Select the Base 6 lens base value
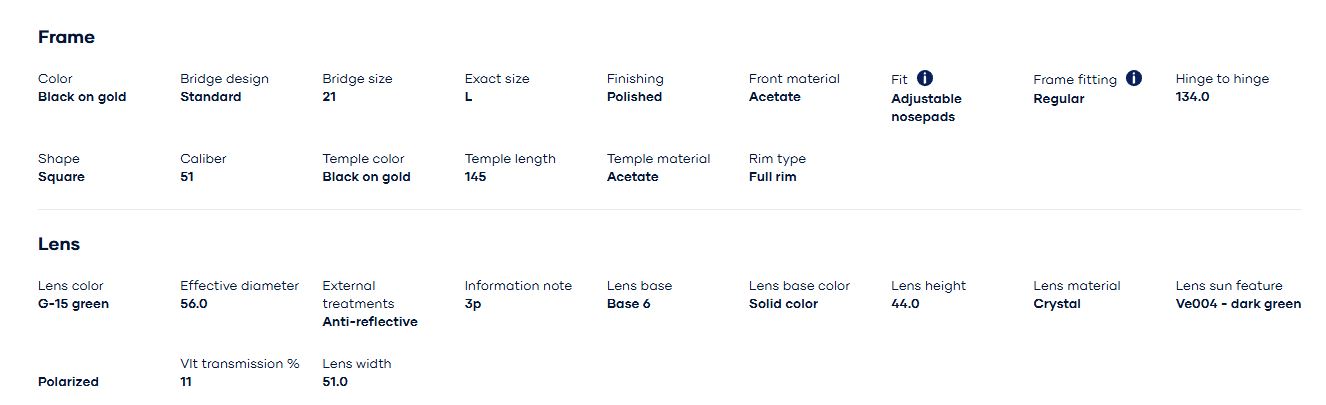The image size is (1326, 405). (x=628, y=304)
